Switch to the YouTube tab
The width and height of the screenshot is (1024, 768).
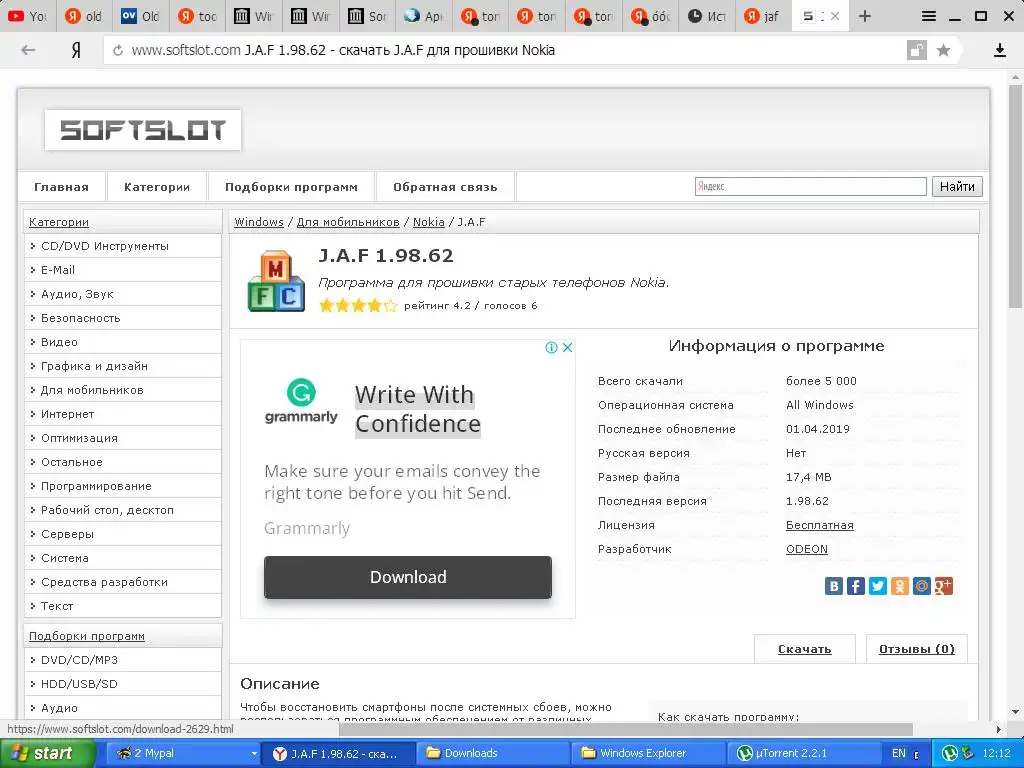(x=27, y=16)
